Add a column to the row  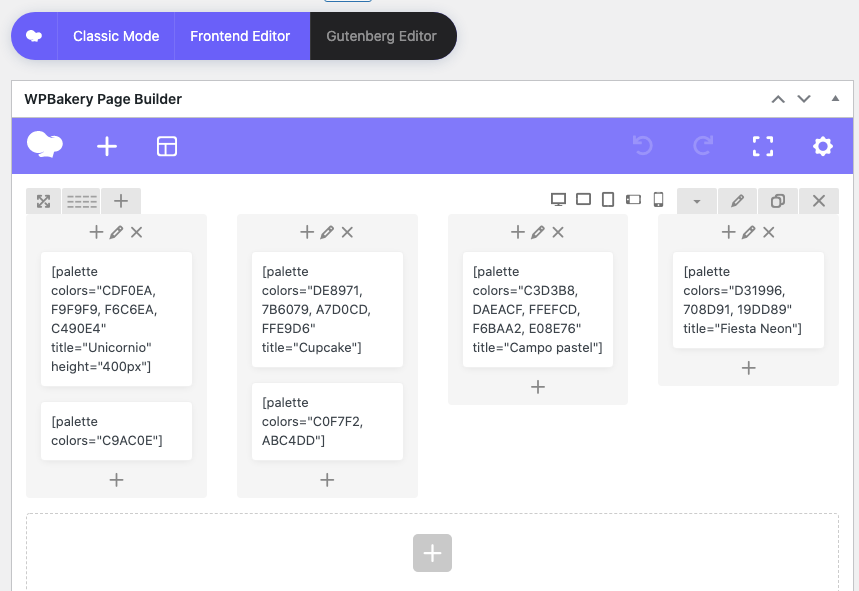coord(121,201)
